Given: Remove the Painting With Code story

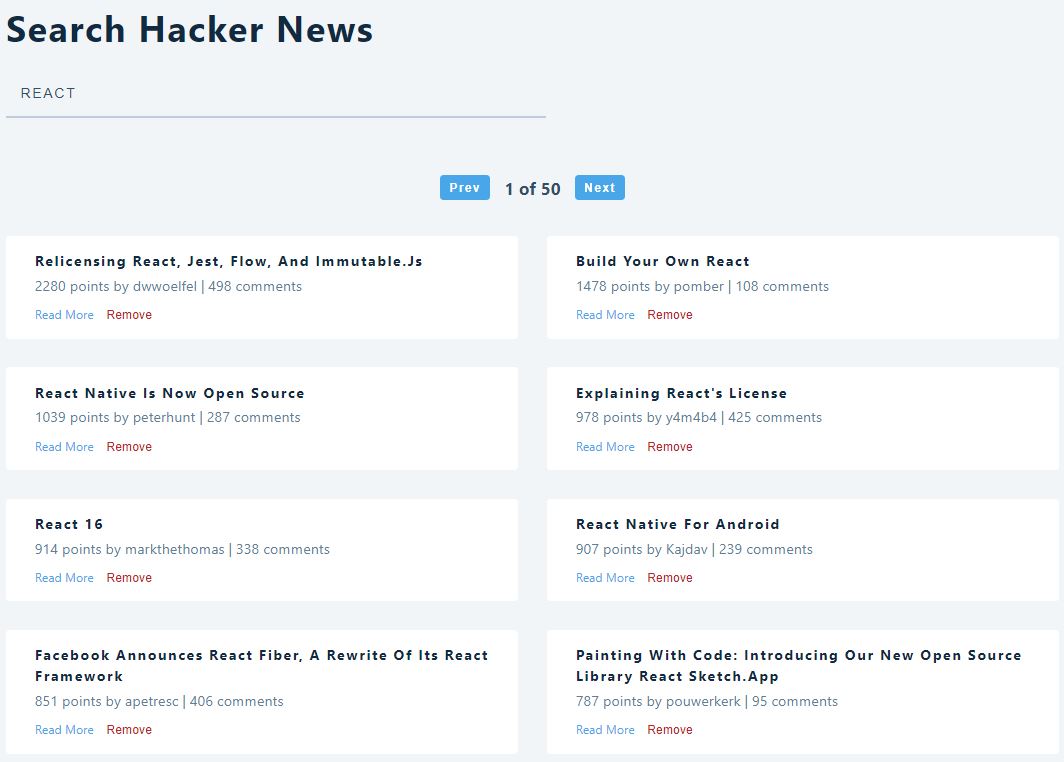Looking at the screenshot, I should 670,729.
